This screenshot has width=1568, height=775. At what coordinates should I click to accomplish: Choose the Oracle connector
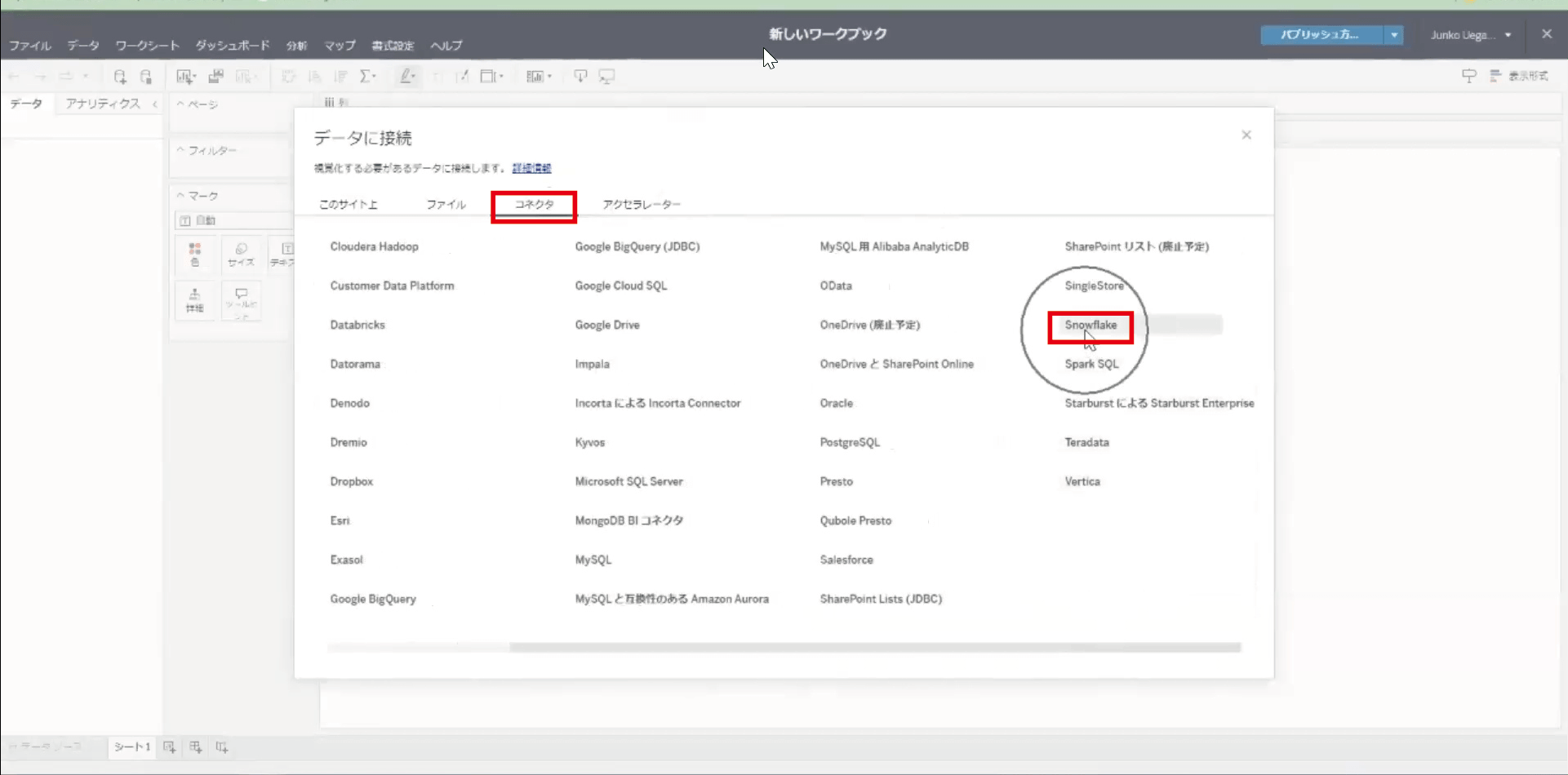click(x=837, y=404)
